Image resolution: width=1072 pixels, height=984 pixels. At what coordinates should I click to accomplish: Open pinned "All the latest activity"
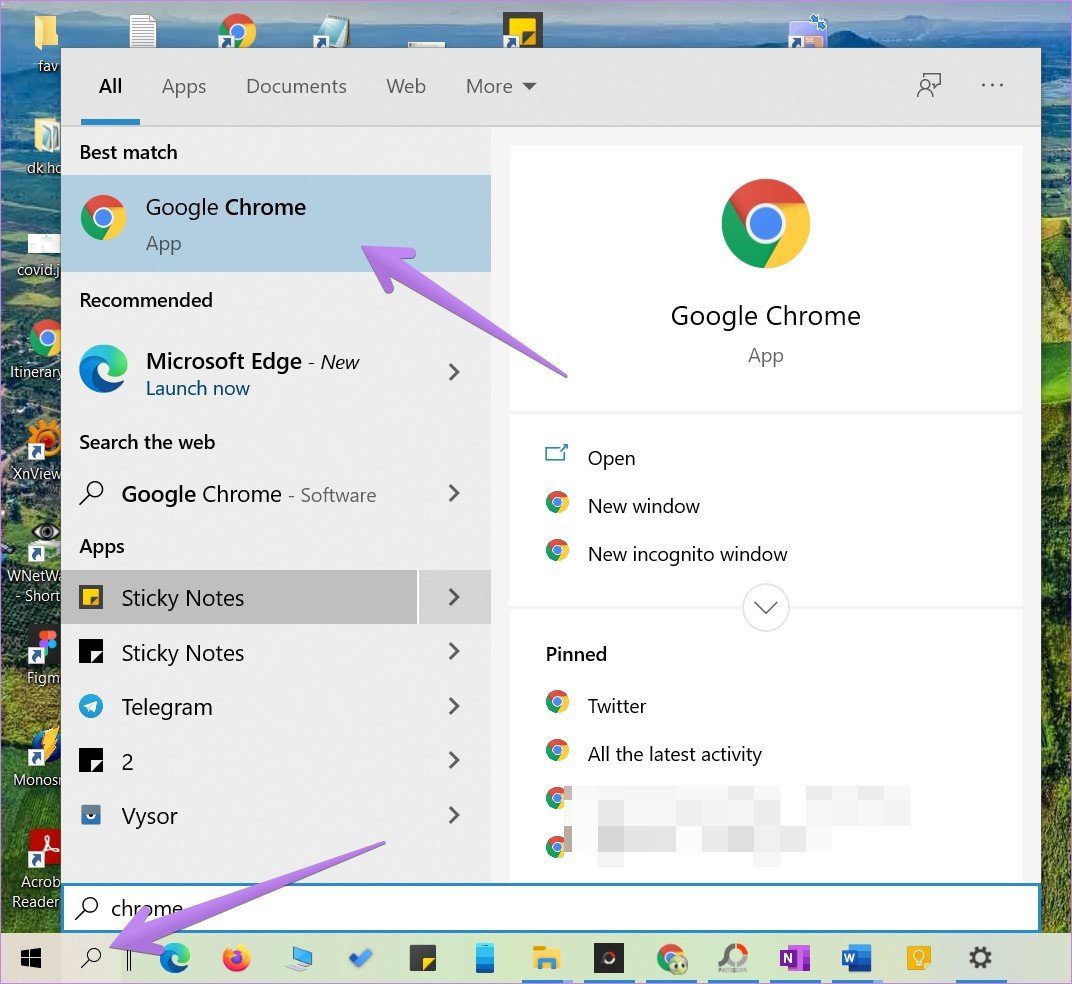(674, 754)
